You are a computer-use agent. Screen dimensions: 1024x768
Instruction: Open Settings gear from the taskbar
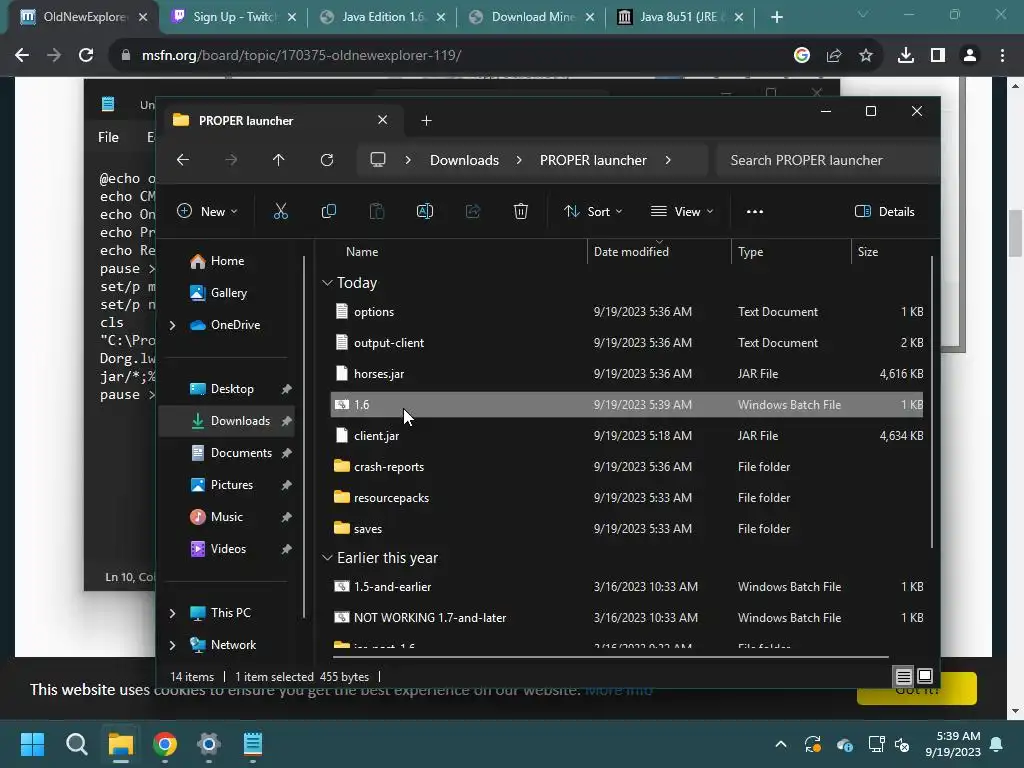[x=209, y=744]
